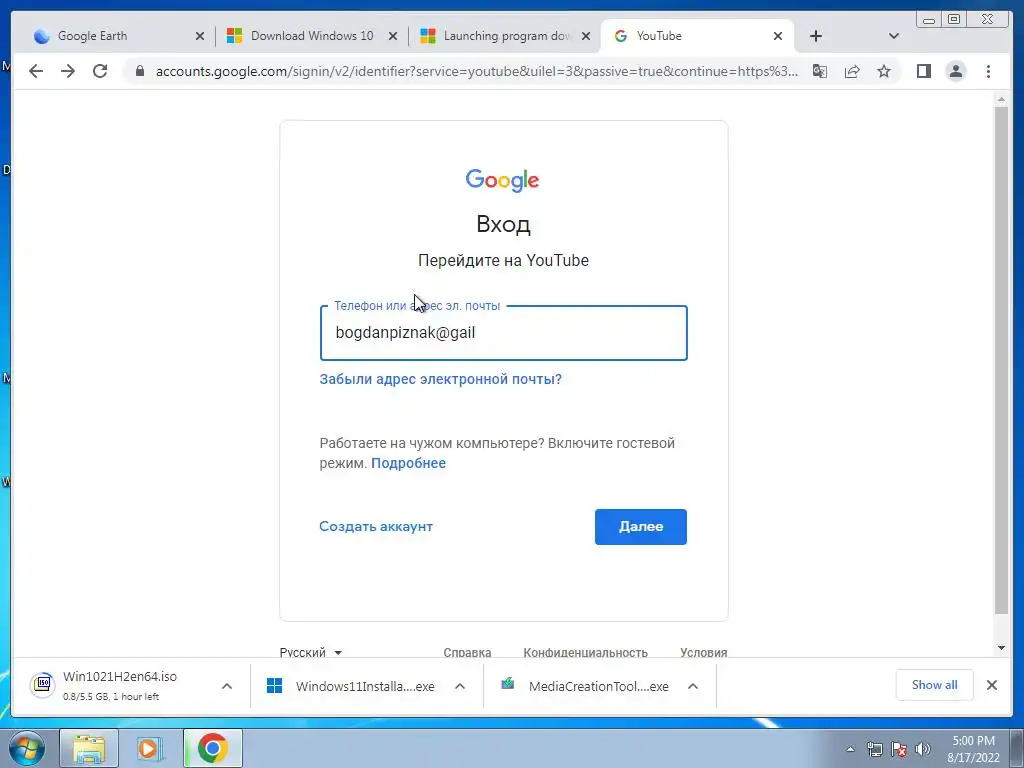This screenshot has height=768, width=1024.
Task: Open MediaCreationTool....exe download item
Action: pos(586,686)
